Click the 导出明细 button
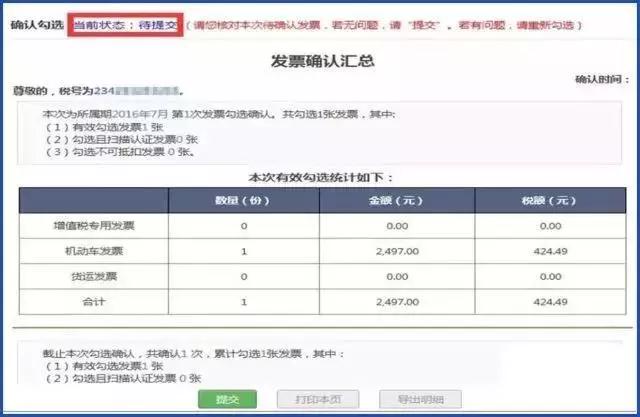This screenshot has height=417, width=640. [420, 399]
